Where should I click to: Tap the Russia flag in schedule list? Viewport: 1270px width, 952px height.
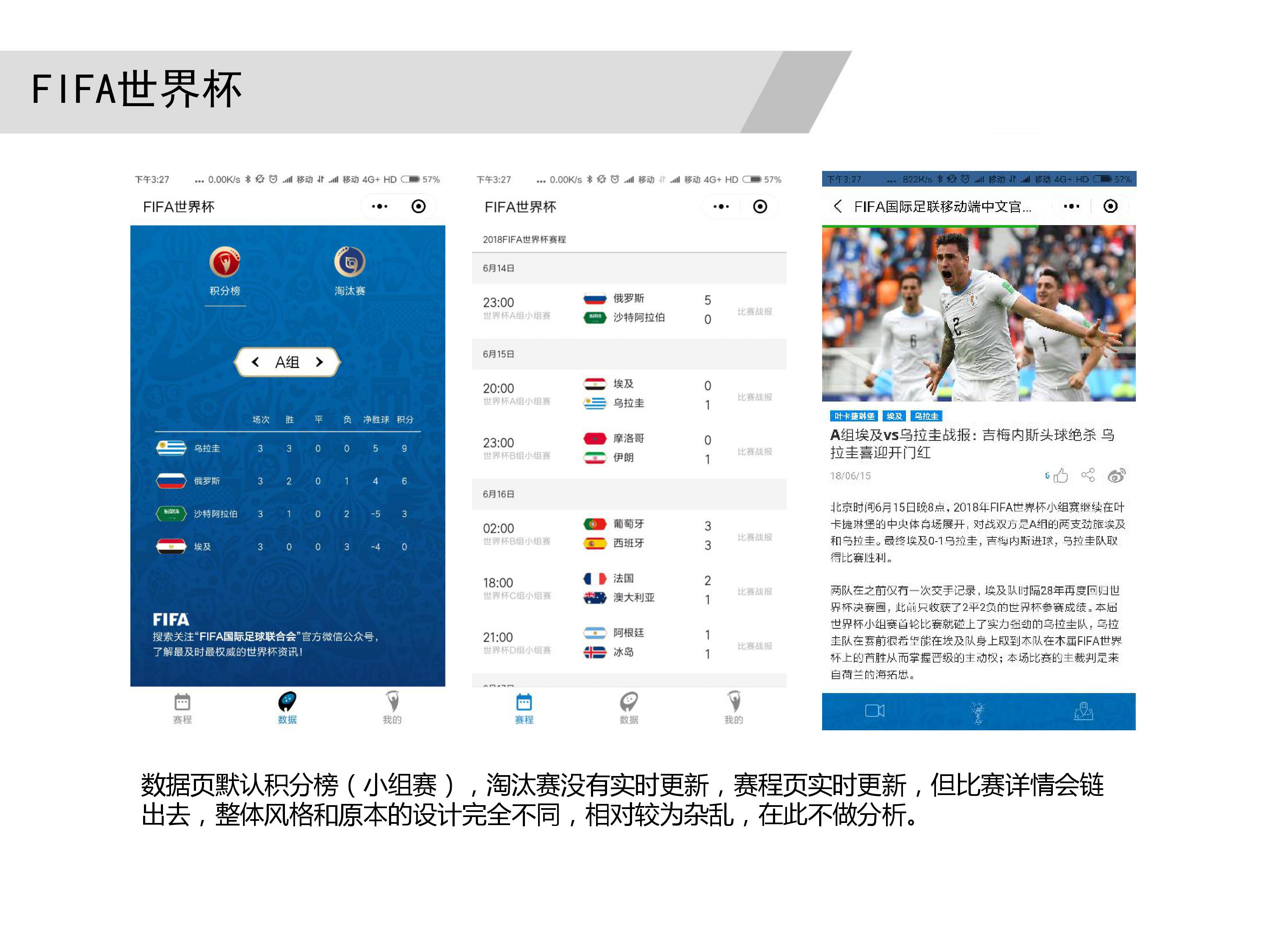click(595, 298)
